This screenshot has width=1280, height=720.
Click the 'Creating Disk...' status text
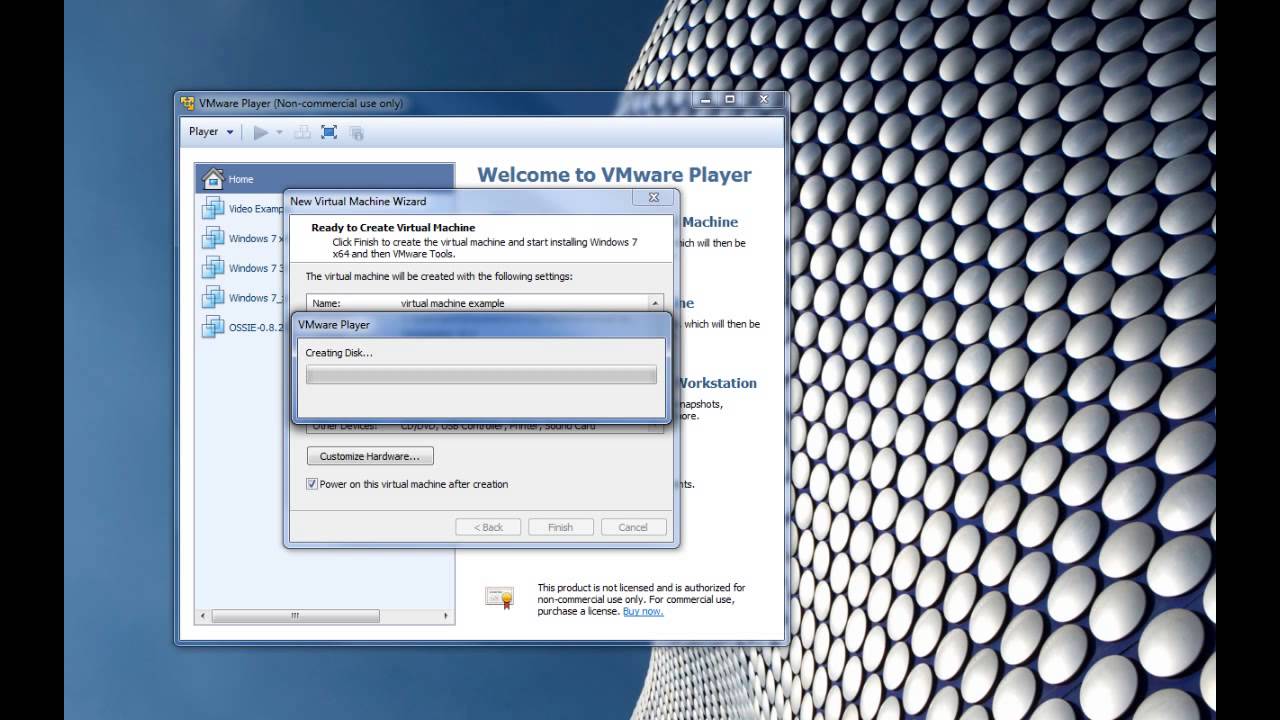(339, 353)
